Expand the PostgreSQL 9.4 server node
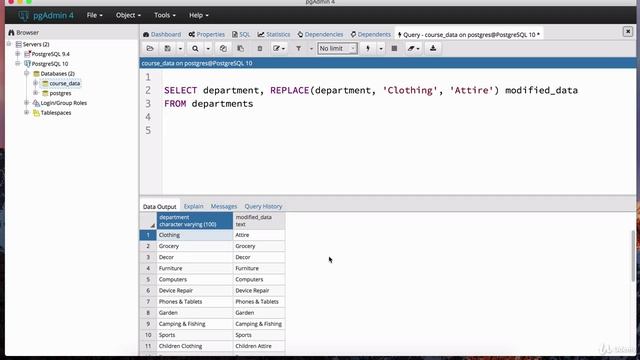The image size is (640, 360). (18, 53)
